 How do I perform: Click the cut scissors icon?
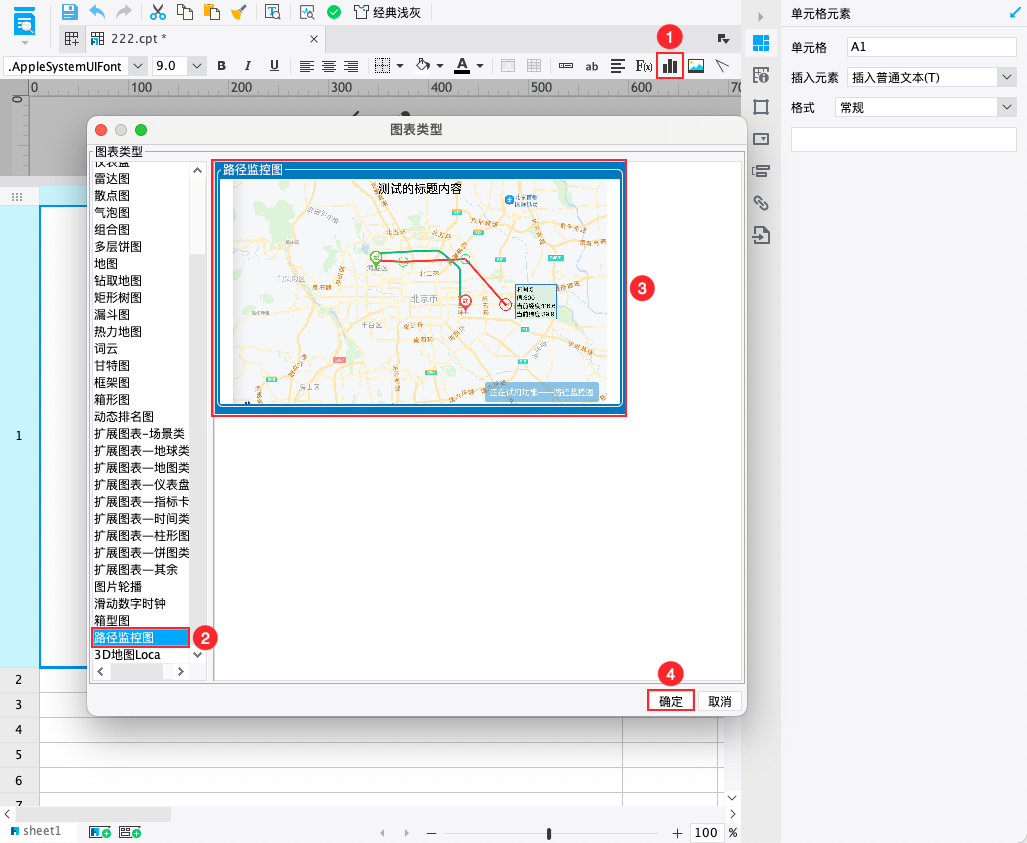click(x=157, y=12)
